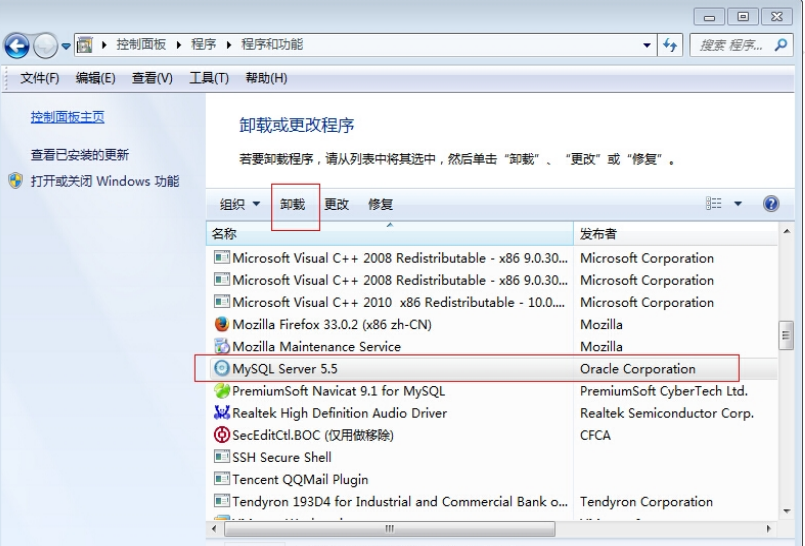Image resolution: width=805 pixels, height=546 pixels.
Task: Click the Firefox icon in list
Action: point(222,324)
